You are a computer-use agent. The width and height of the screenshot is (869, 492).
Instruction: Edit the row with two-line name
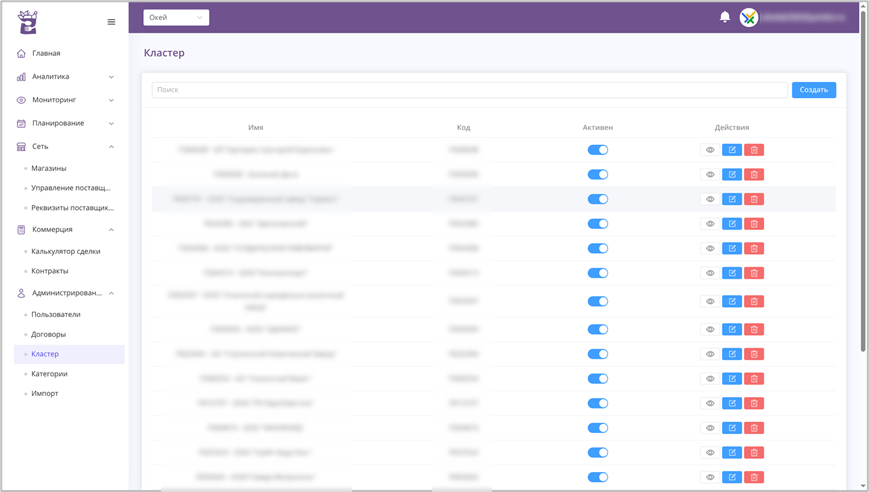coord(732,301)
